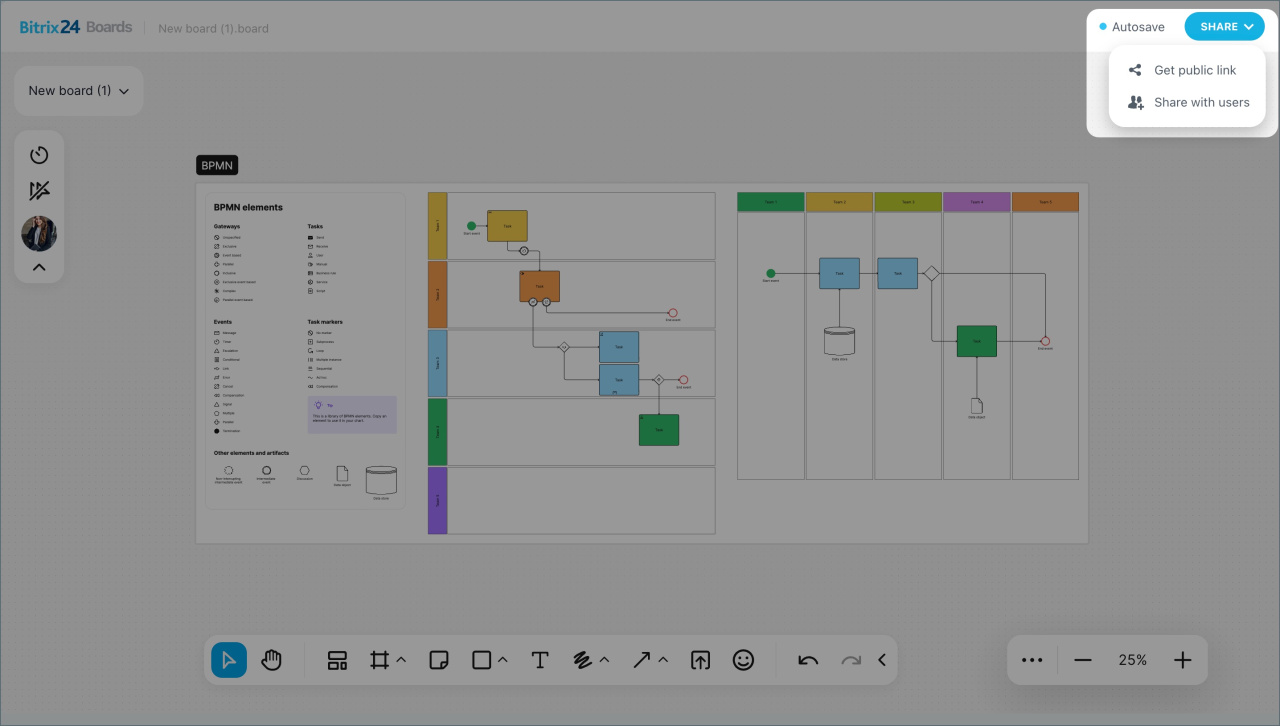Select the cursor pointer tool
The height and width of the screenshot is (726, 1280).
tap(229, 660)
